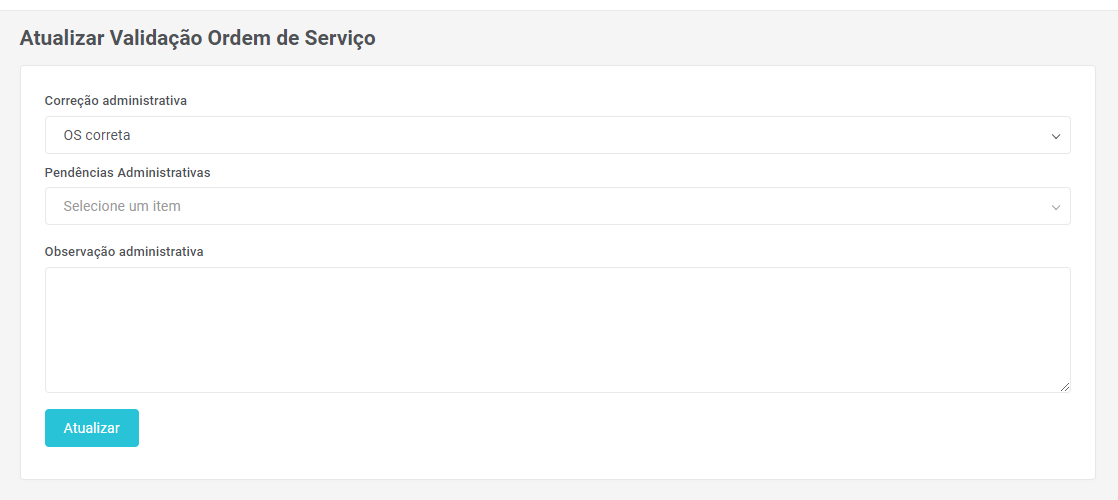Select the 'OS correta' value text

pos(97,135)
